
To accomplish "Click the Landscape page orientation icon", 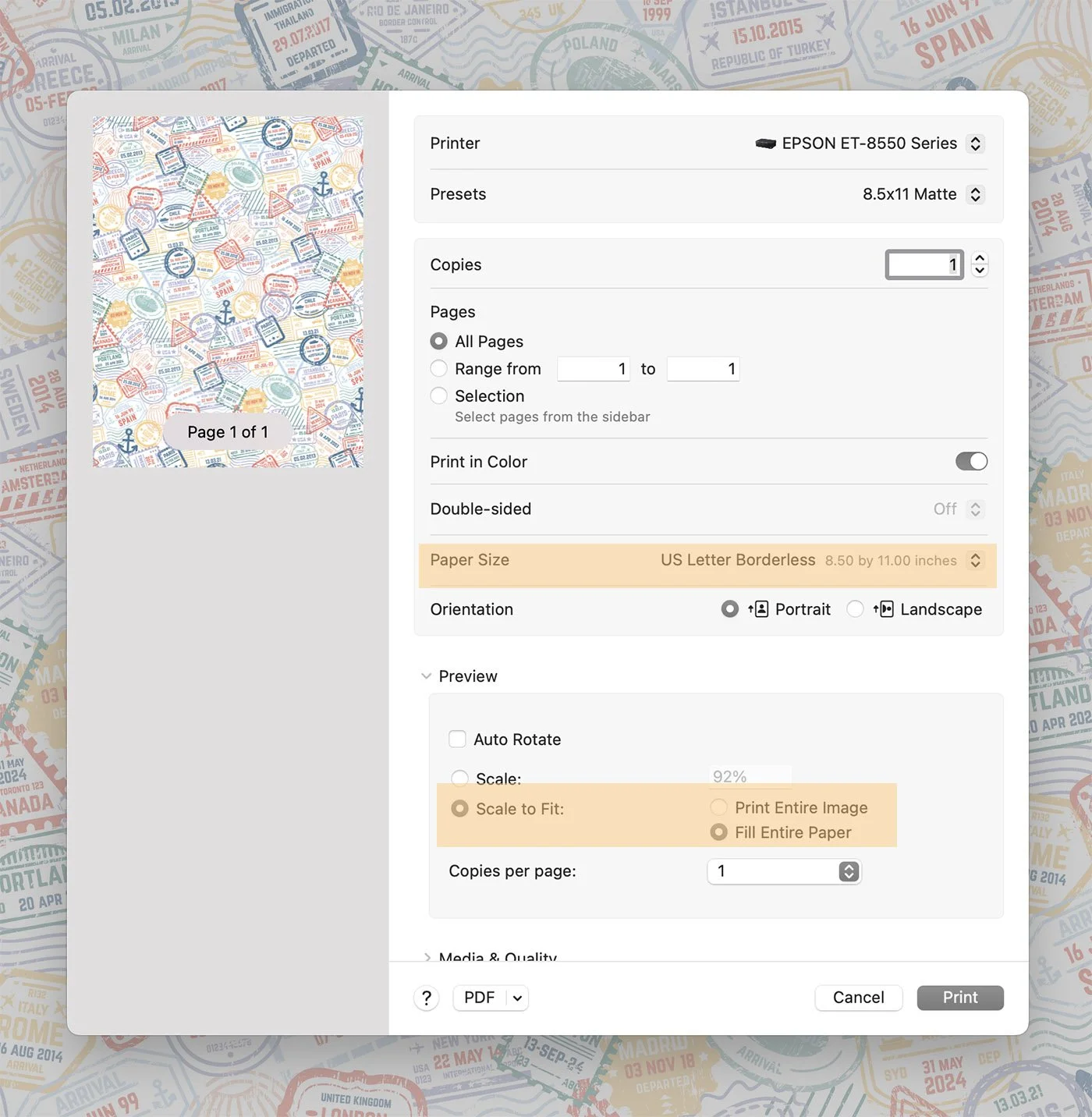I will 884,609.
